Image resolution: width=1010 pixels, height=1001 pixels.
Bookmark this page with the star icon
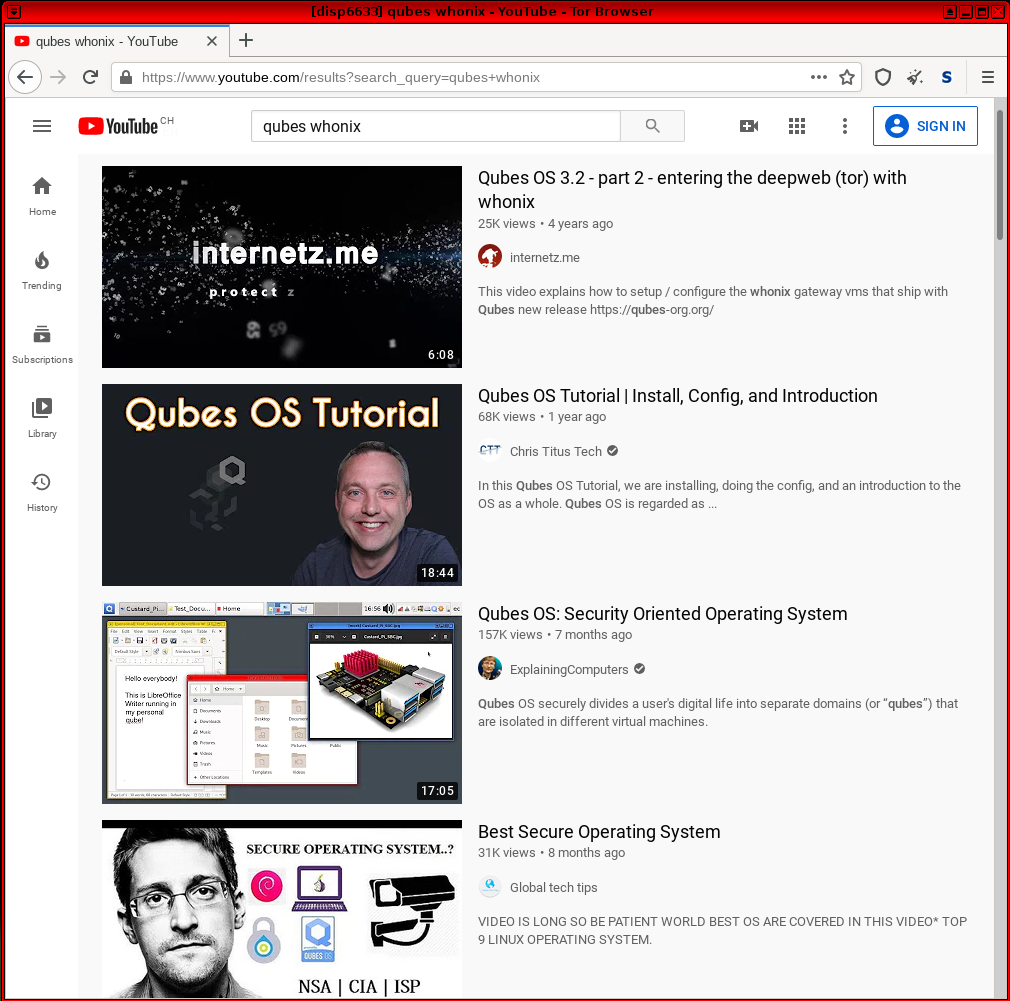click(x=847, y=77)
